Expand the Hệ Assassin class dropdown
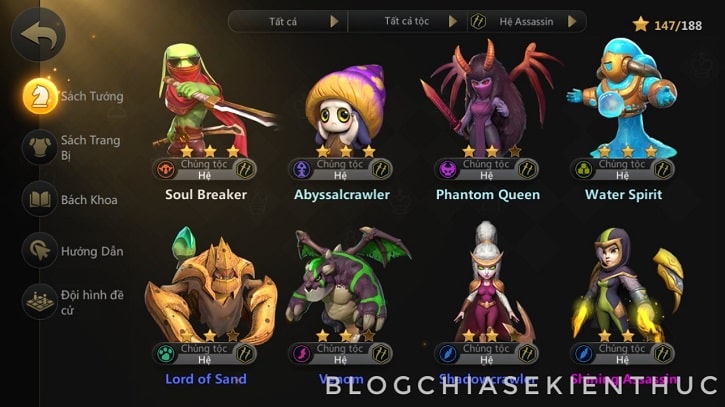This screenshot has width=725, height=407. tap(527, 21)
